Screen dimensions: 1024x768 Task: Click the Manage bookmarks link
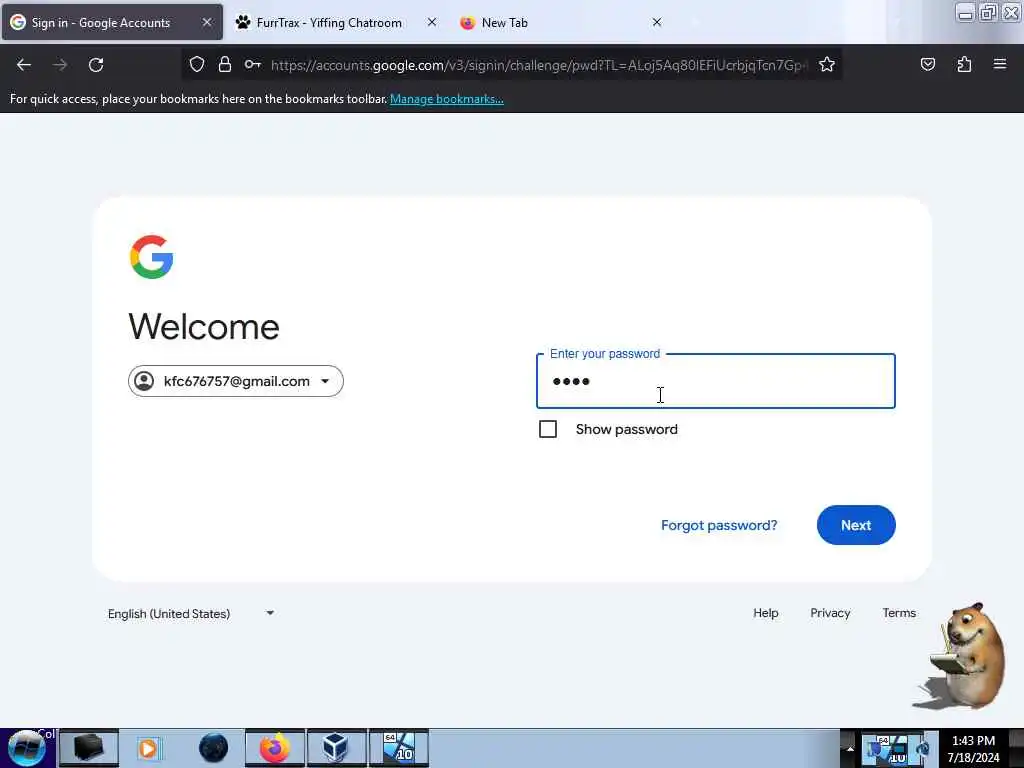point(447,99)
